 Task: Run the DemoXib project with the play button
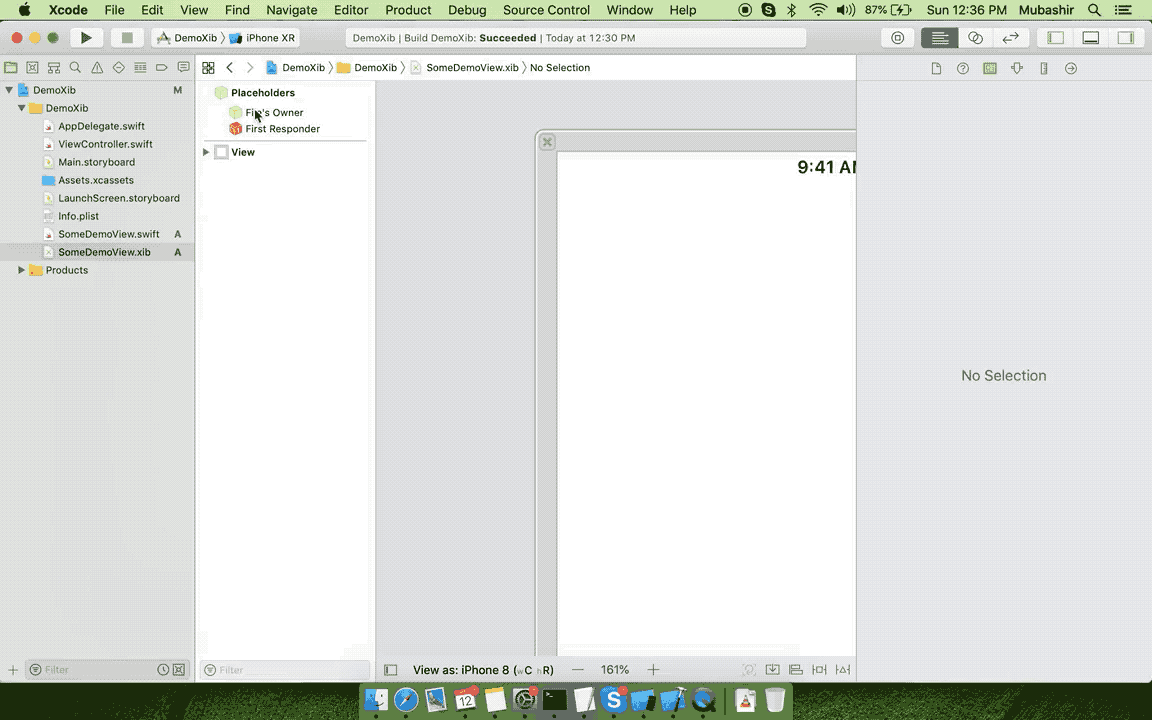86,37
